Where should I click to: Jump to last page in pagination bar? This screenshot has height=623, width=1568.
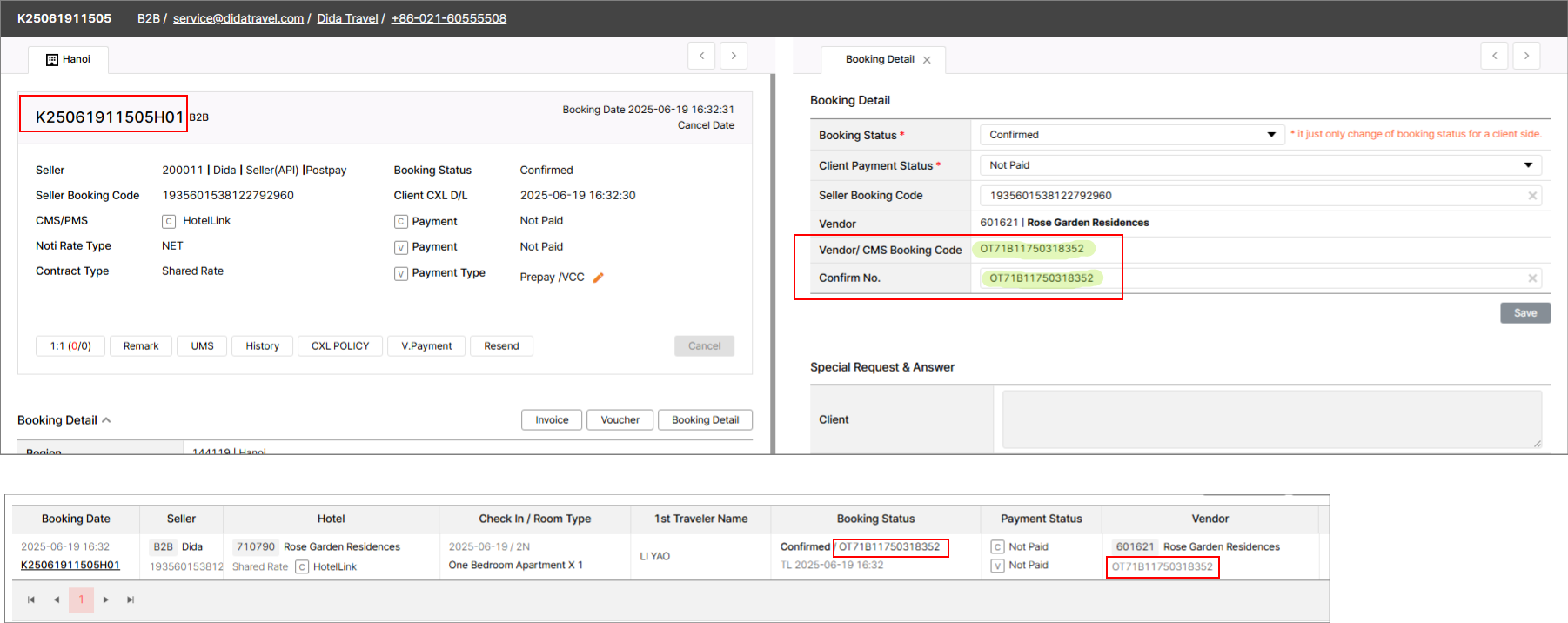(131, 600)
